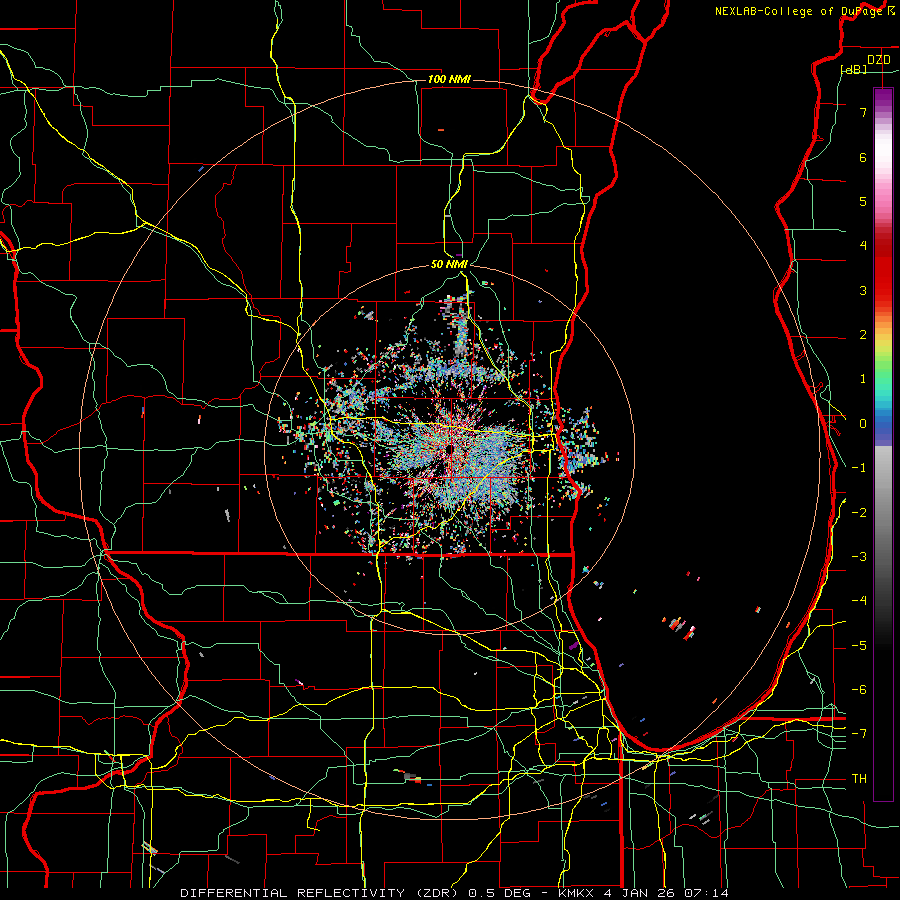Click the 4 value on color scale
The width and height of the screenshot is (900, 900).
863,246
